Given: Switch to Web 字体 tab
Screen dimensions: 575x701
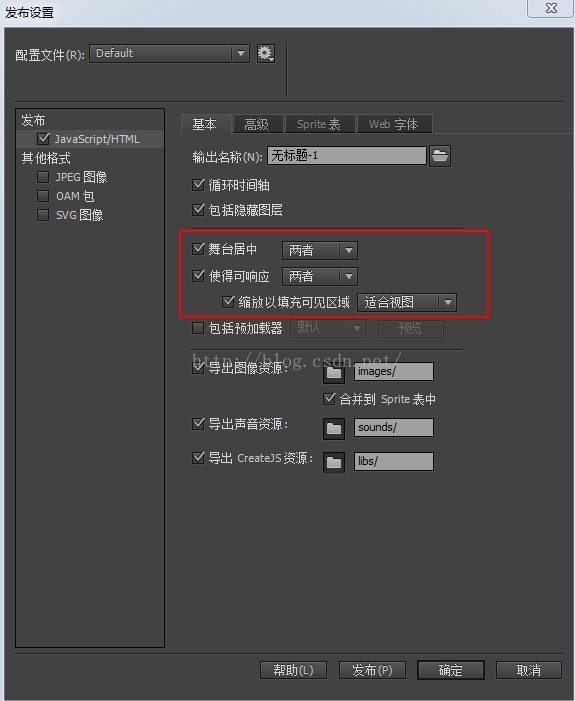Looking at the screenshot, I should pyautogui.click(x=393, y=124).
